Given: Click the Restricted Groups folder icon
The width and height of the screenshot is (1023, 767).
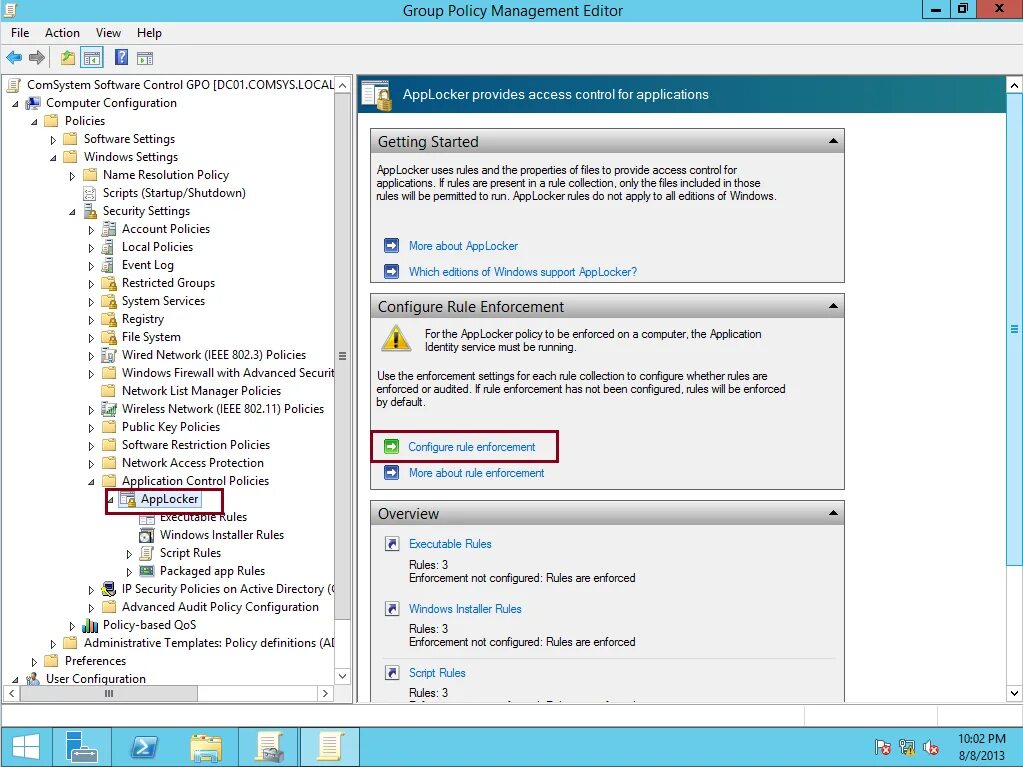Looking at the screenshot, I should click(109, 283).
